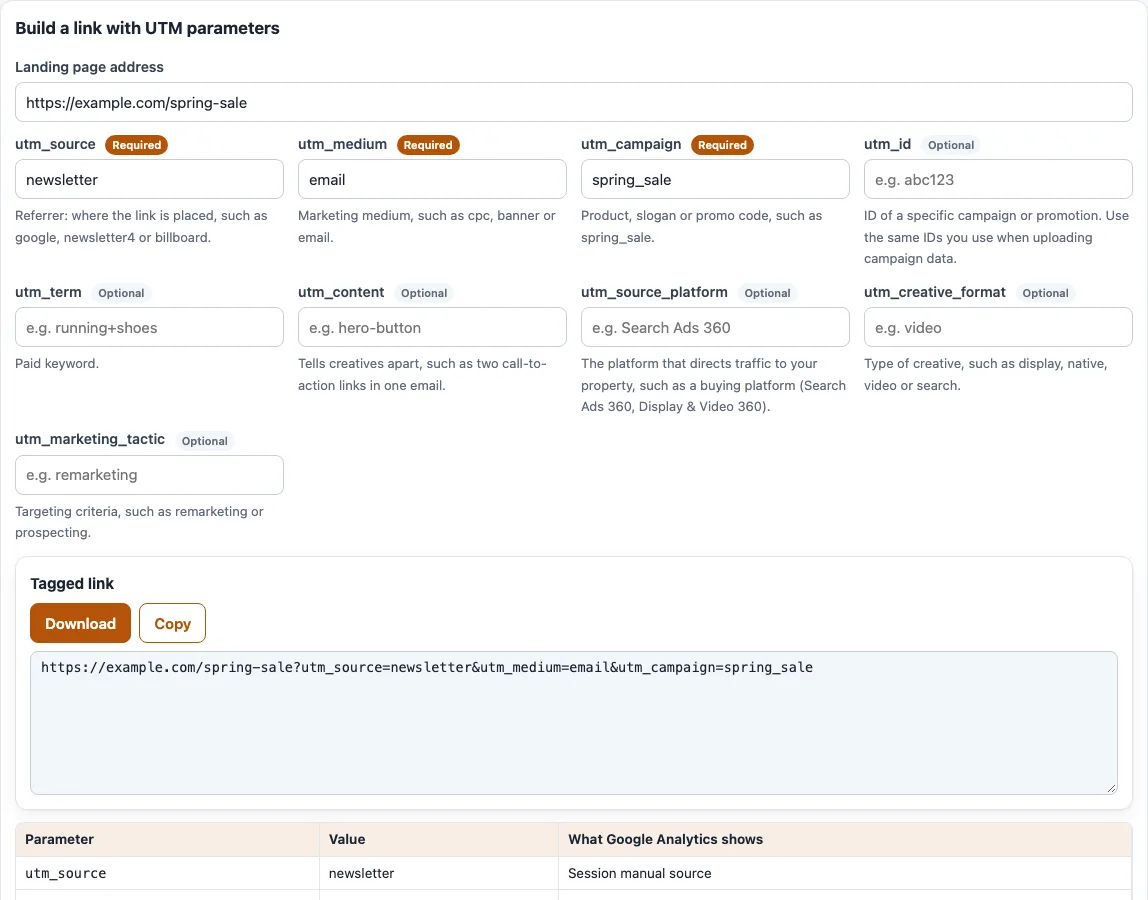Viewport: 1148px width, 900px height.
Task: Click the Optional badge next to utm_content
Action: tap(424, 293)
